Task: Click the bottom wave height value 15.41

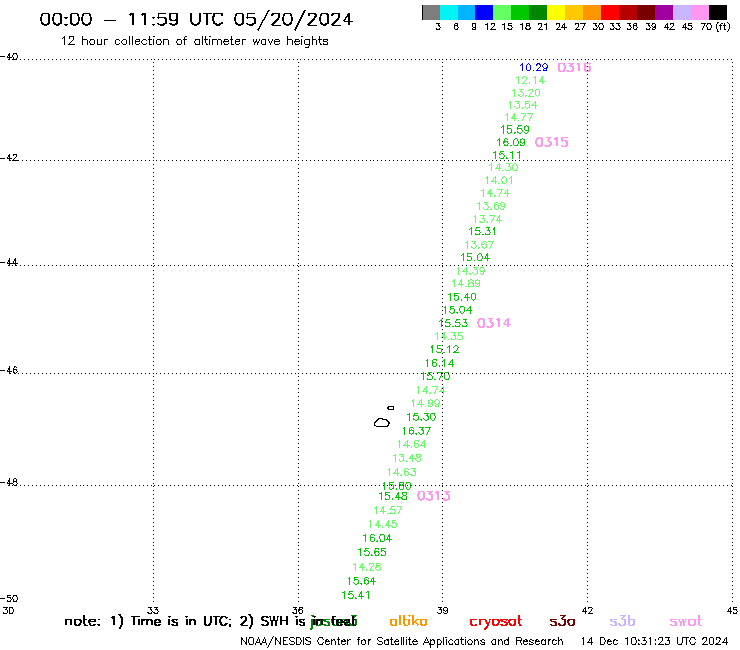Action: (356, 595)
